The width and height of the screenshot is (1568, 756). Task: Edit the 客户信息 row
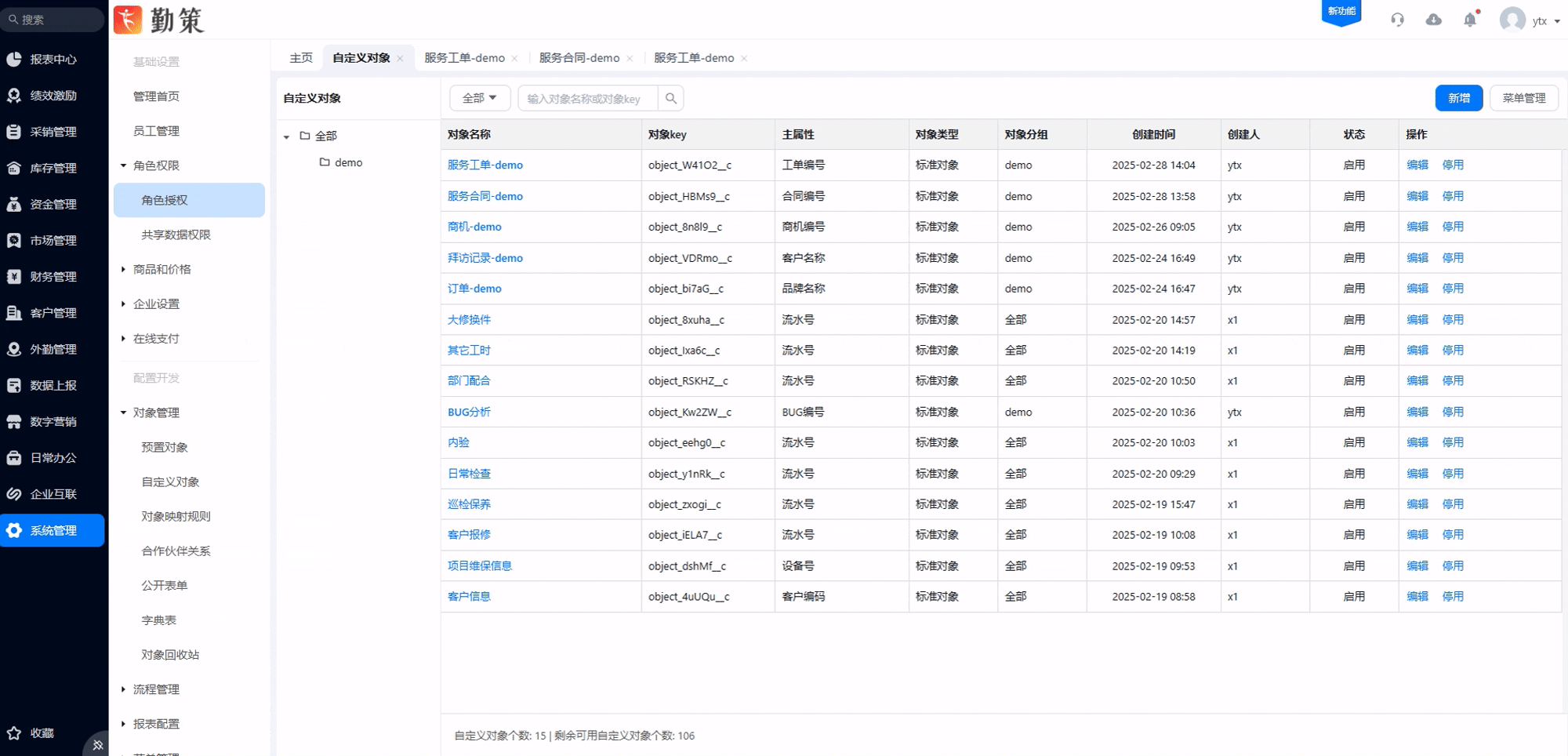[x=1417, y=597]
